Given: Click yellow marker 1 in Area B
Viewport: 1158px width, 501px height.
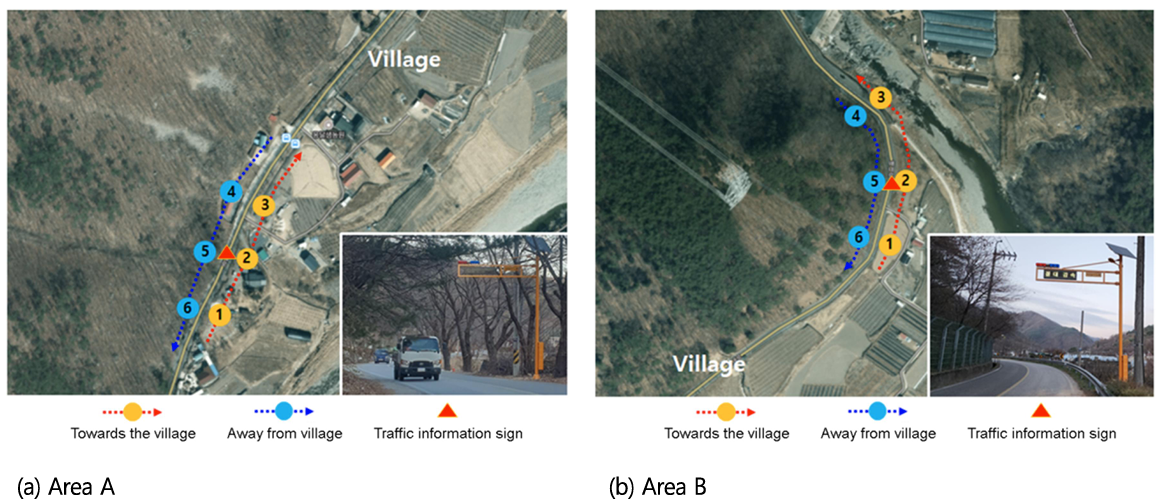Looking at the screenshot, I should point(889,242).
